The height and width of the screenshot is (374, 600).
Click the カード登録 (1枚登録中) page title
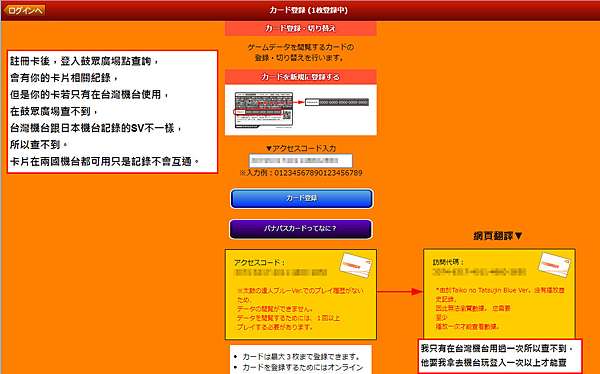pos(308,10)
